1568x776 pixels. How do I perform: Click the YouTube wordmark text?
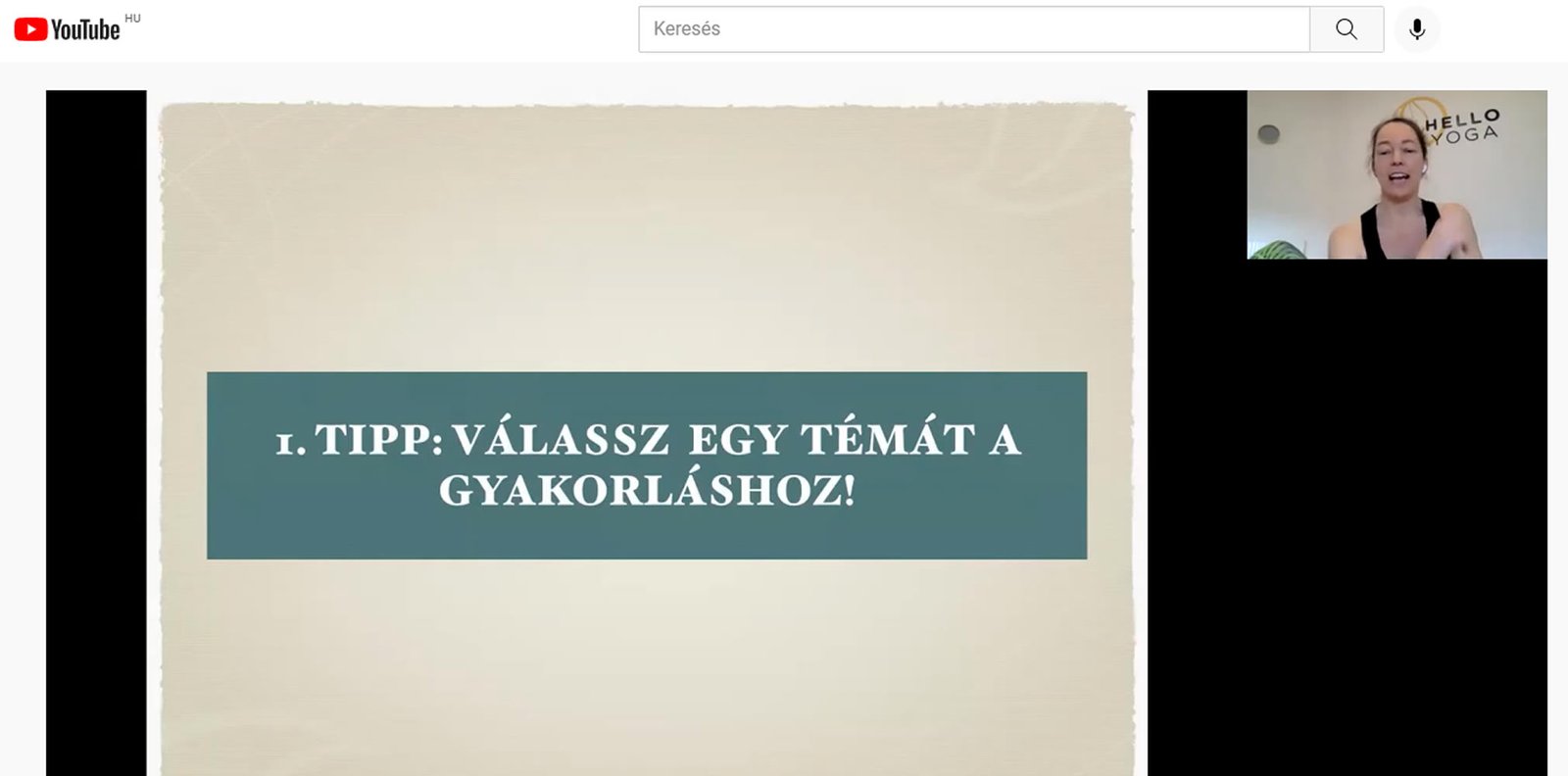(x=85, y=30)
